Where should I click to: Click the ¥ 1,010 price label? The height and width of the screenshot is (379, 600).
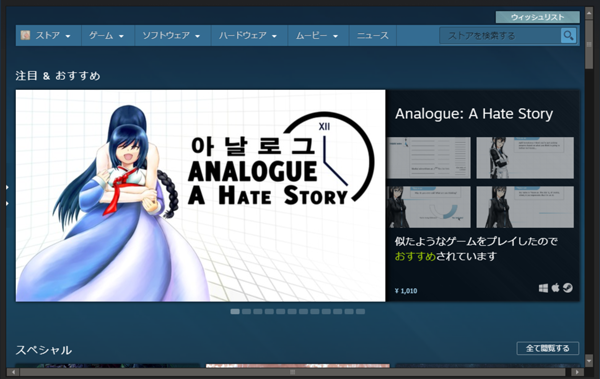[x=406, y=291]
